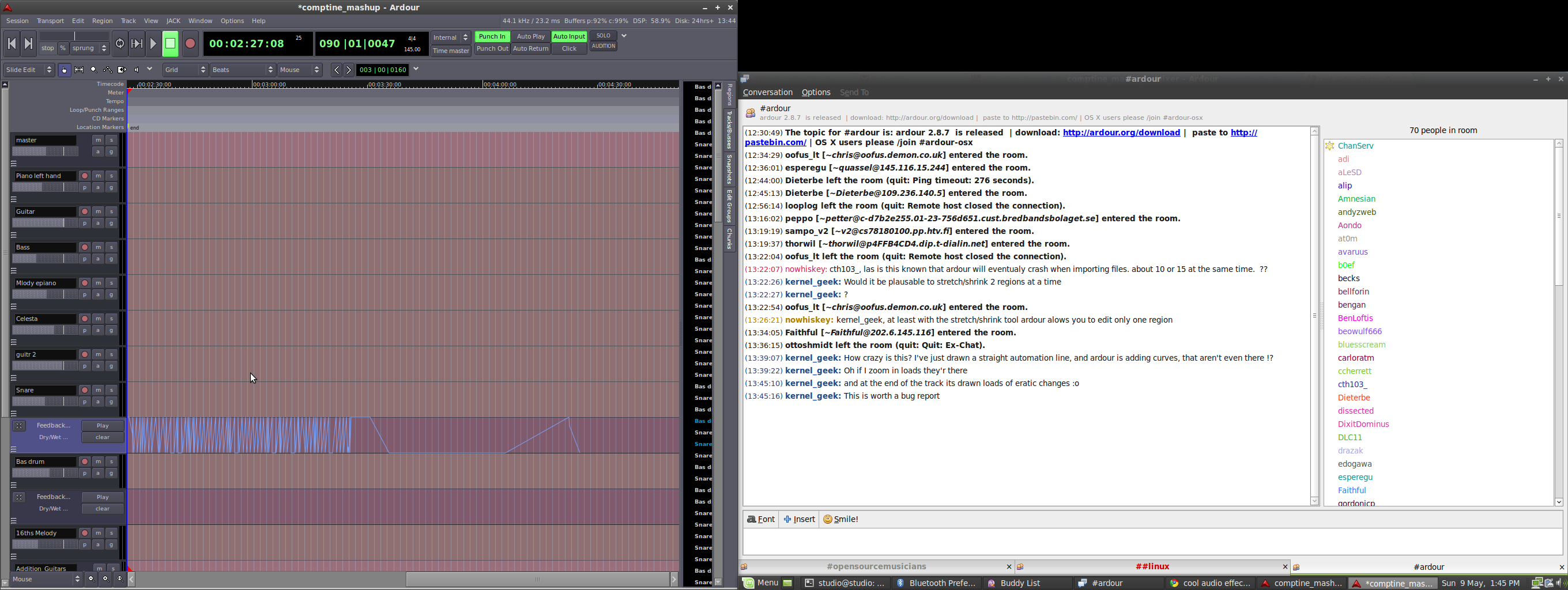The width and height of the screenshot is (1568, 590).
Task: Open the Beats snap unit dropdown
Action: pyautogui.click(x=243, y=70)
